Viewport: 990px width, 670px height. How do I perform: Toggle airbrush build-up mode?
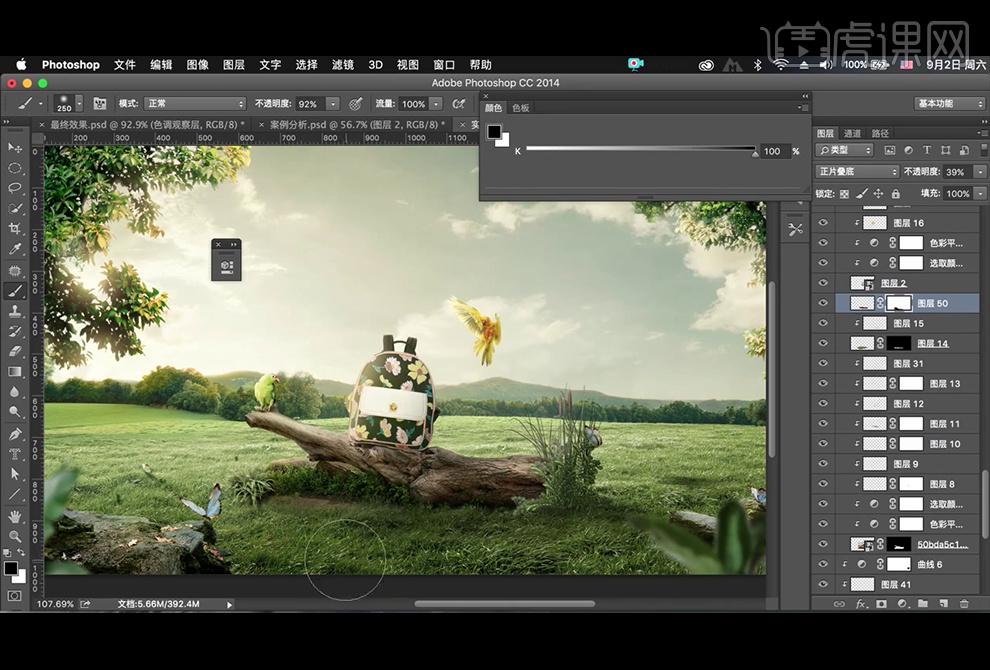[459, 104]
